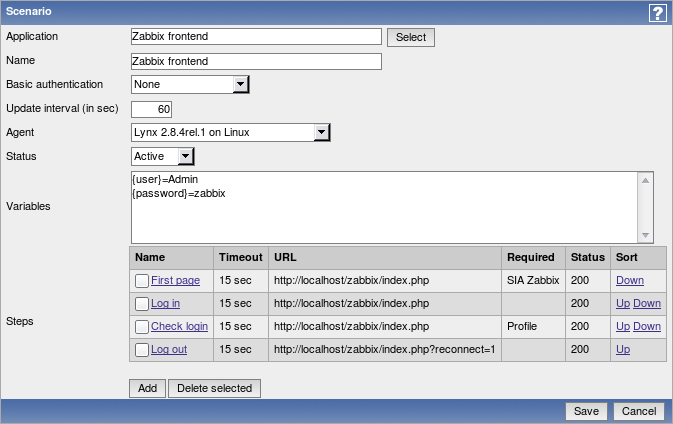Move First page step Down
The width and height of the screenshot is (673, 424).
coord(630,280)
